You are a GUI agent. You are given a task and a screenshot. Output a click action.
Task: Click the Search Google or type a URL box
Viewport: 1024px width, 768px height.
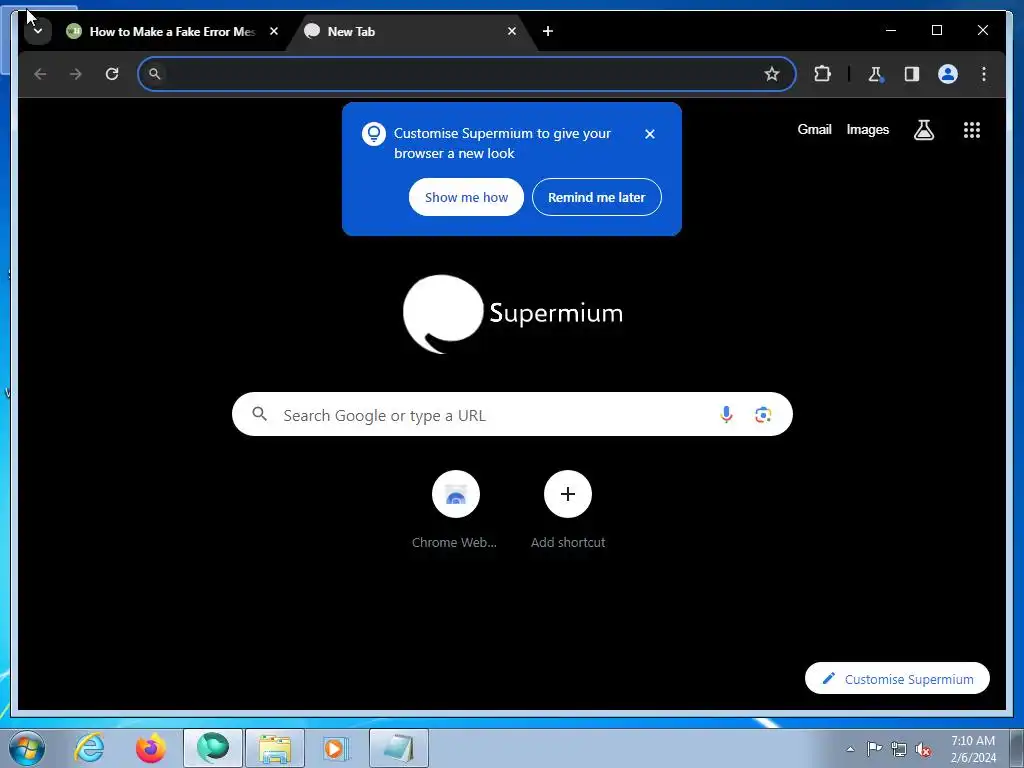coord(512,415)
